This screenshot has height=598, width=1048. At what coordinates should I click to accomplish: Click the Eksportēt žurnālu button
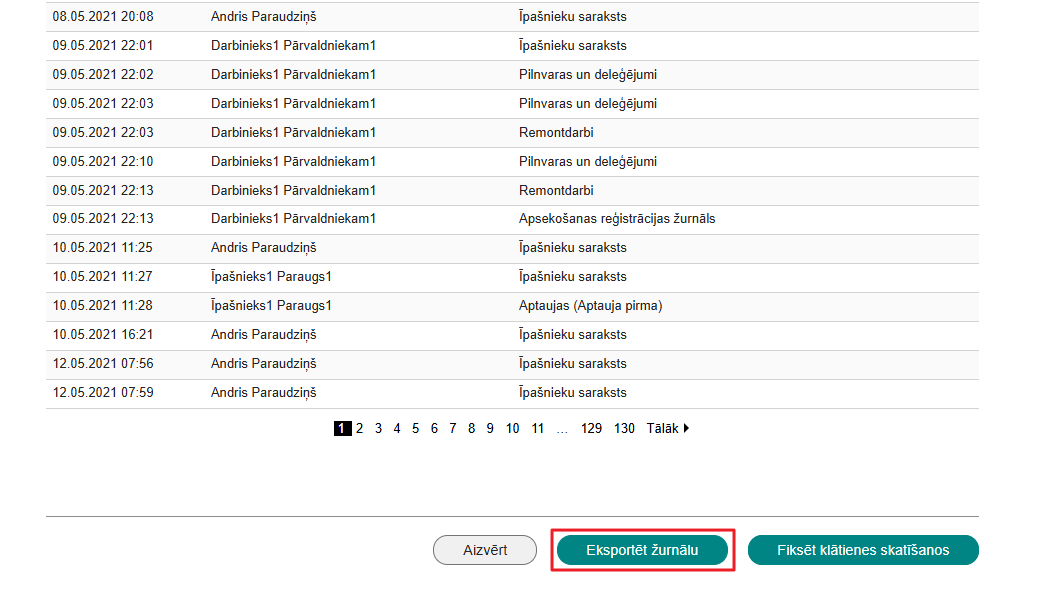coord(642,550)
